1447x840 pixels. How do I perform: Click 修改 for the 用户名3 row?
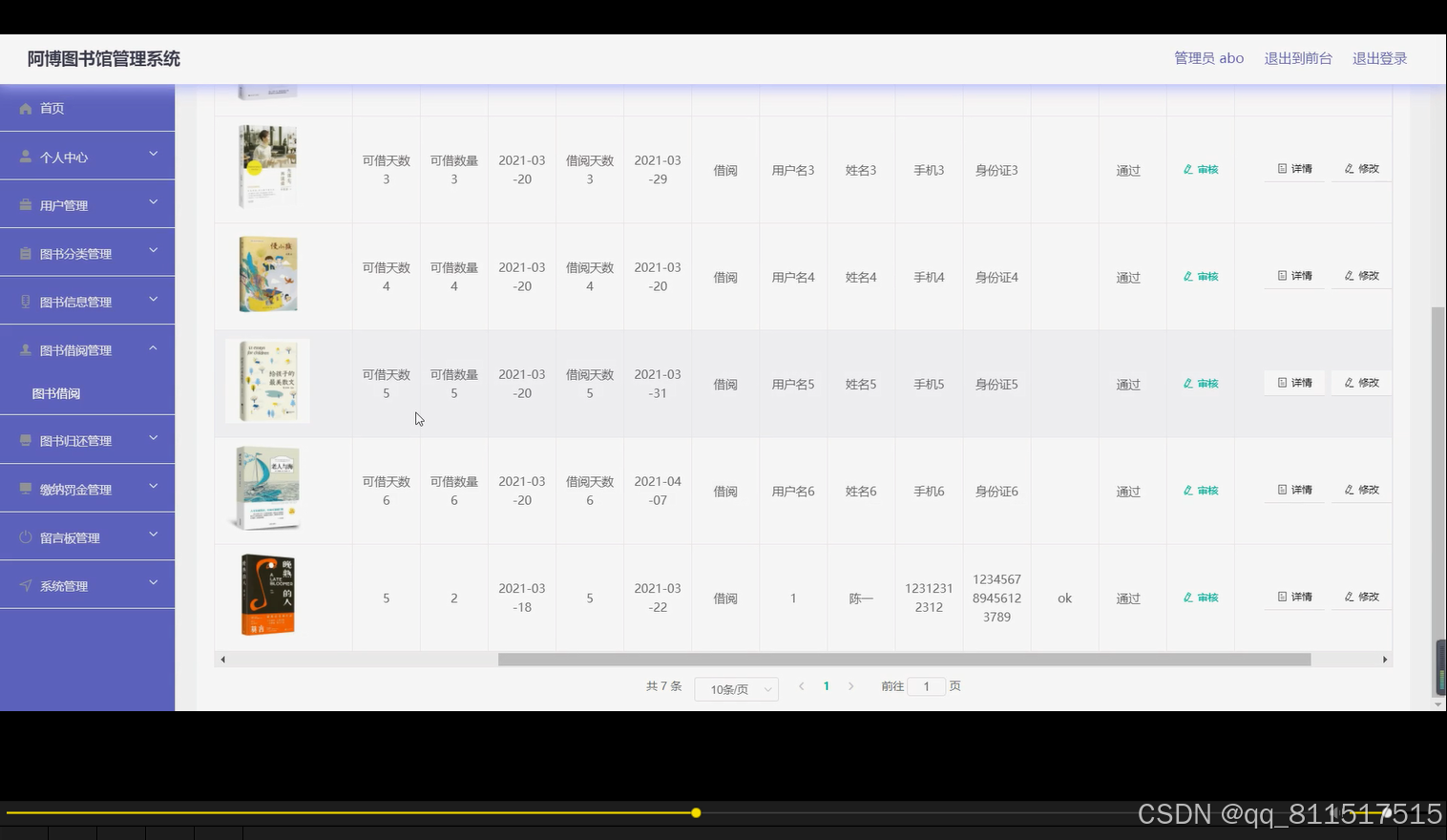[x=1362, y=169]
